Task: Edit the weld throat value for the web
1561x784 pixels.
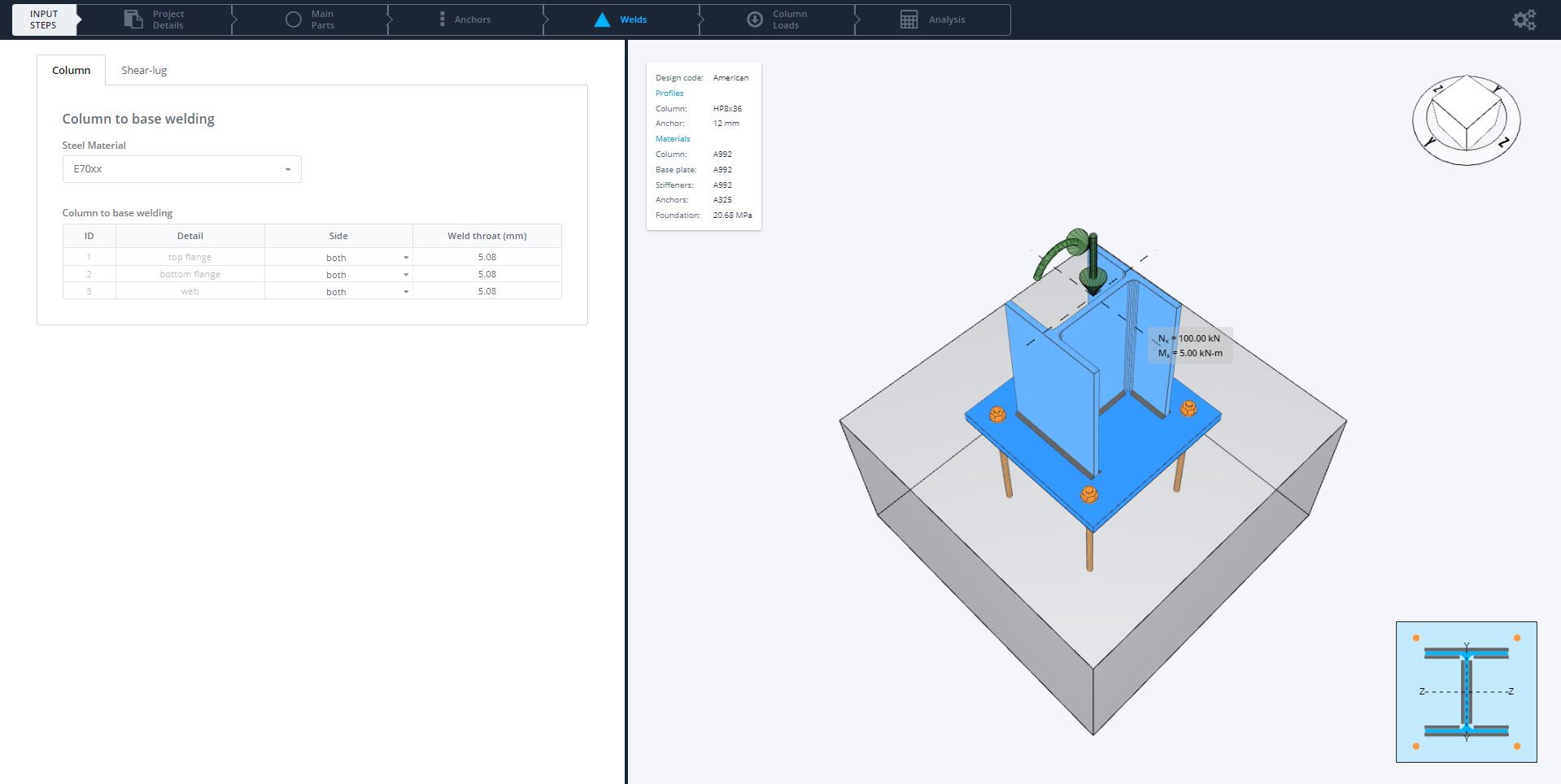Action: (x=486, y=290)
